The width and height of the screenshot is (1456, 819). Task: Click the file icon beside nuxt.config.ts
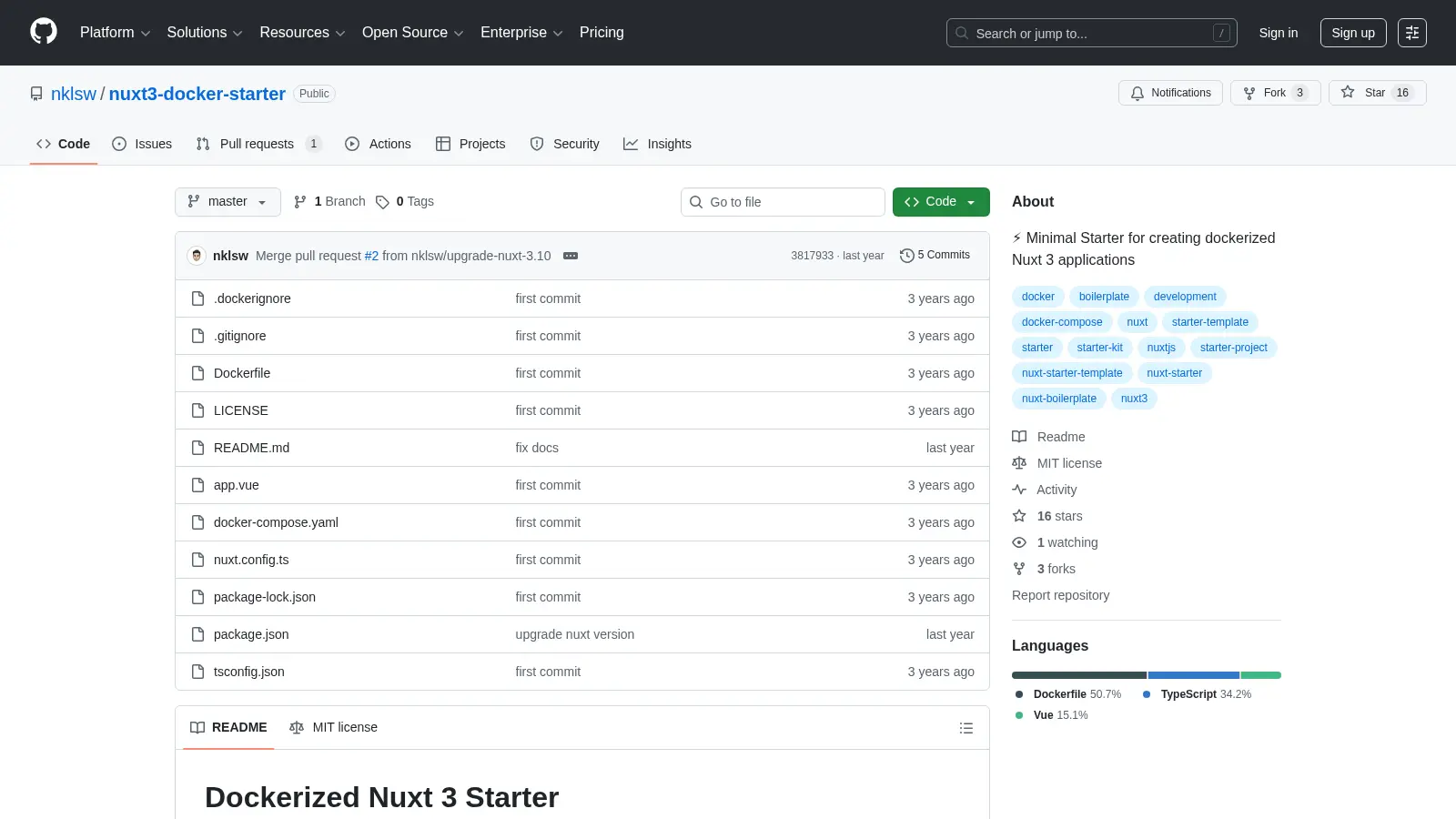(197, 560)
